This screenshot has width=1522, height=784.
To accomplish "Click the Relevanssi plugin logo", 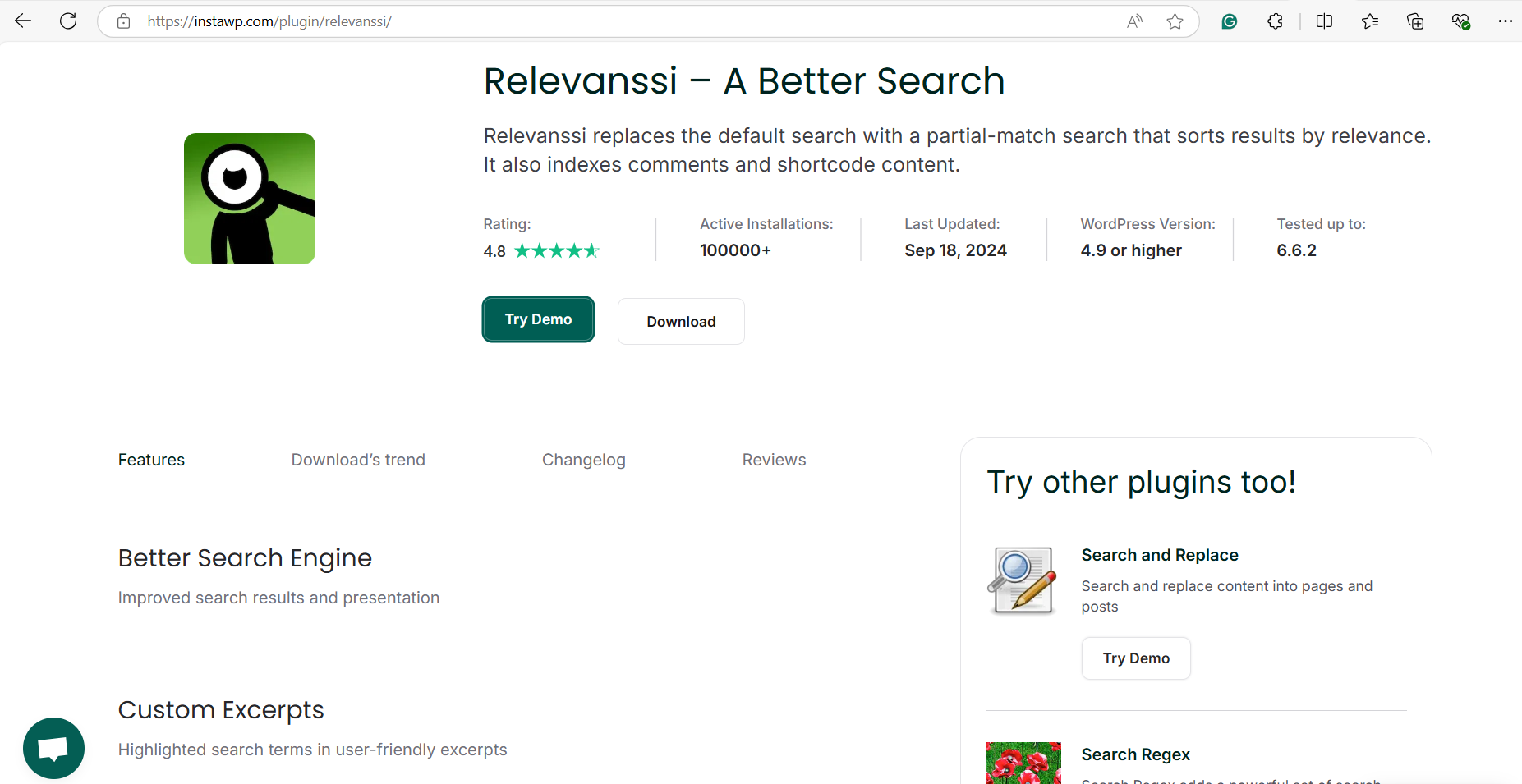I will 250,199.
